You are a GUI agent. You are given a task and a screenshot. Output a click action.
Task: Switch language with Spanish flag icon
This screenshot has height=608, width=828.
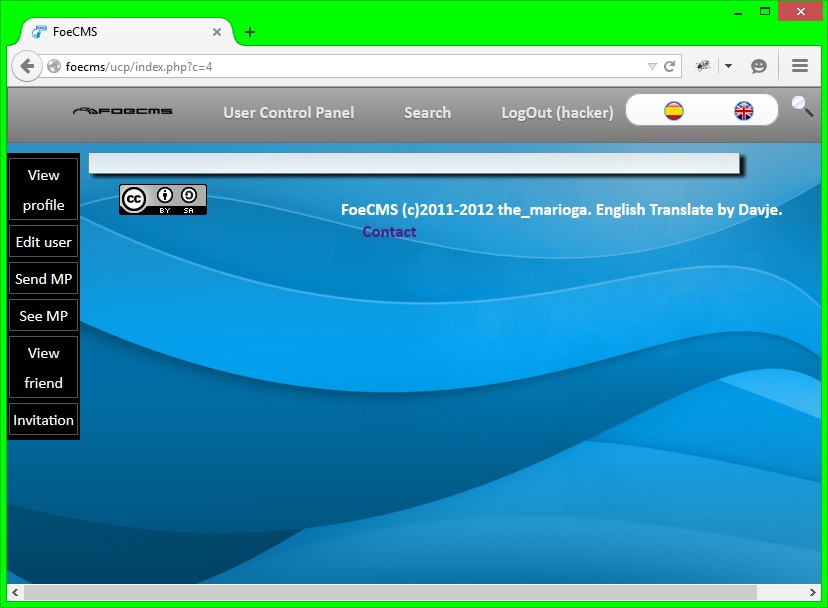coord(674,111)
